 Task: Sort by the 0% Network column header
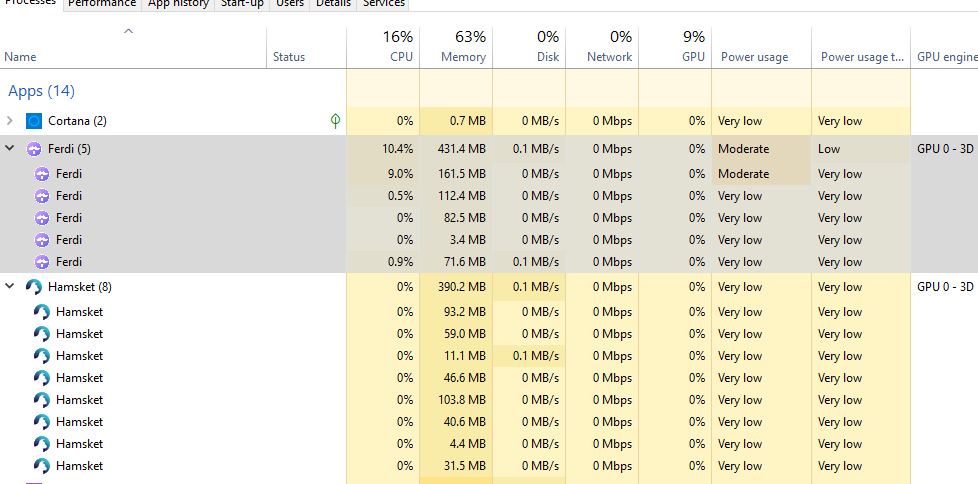click(602, 47)
